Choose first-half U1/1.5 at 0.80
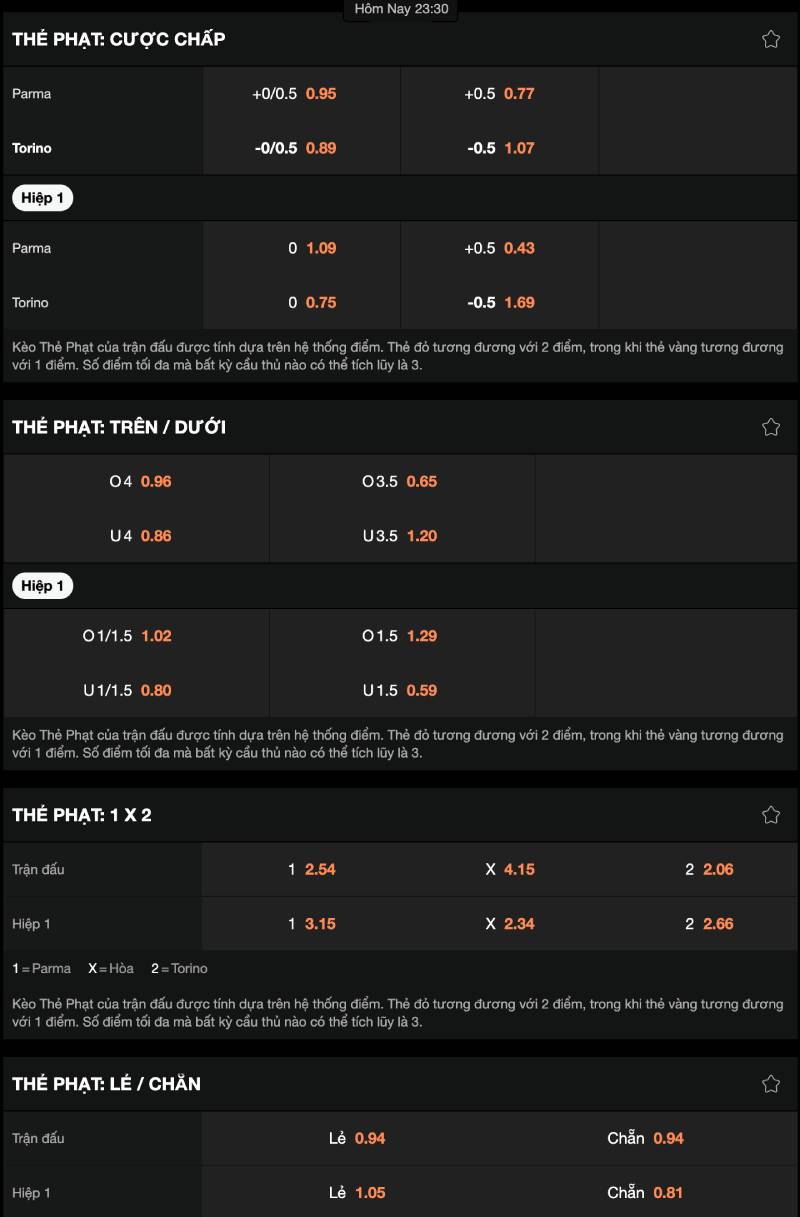This screenshot has width=800, height=1217. pos(138,690)
